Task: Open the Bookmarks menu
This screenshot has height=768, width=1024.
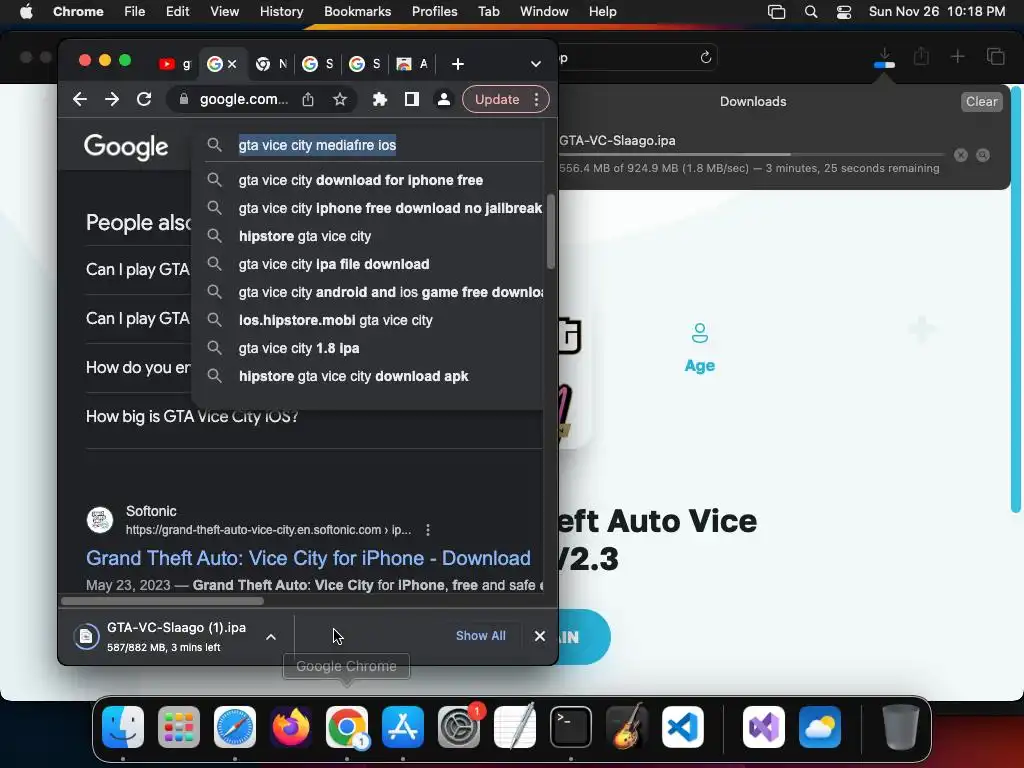Action: [x=357, y=12]
